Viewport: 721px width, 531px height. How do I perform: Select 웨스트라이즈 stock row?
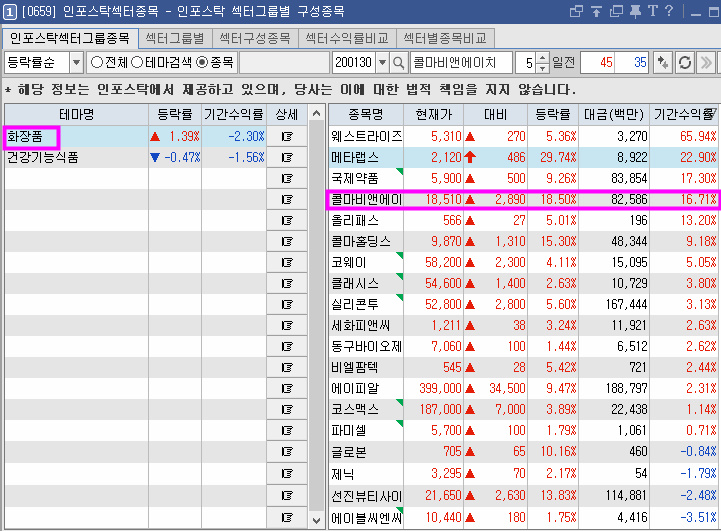point(523,136)
